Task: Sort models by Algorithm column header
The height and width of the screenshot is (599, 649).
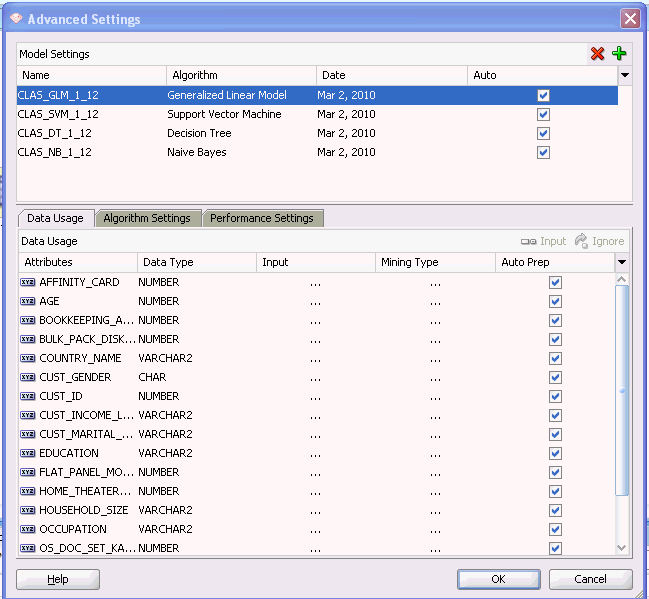Action: tap(241, 75)
